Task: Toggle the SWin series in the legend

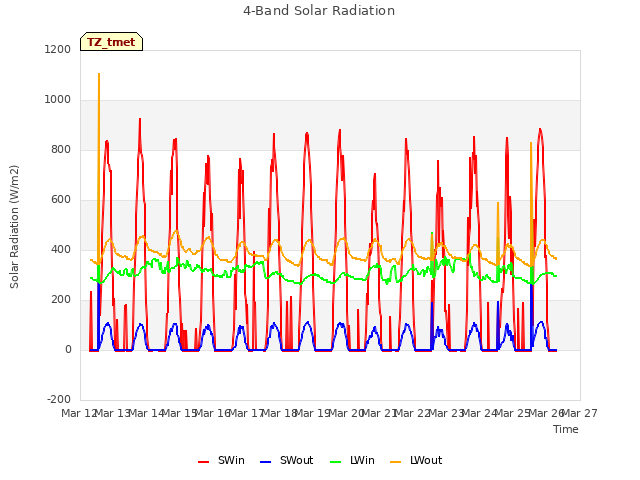Action: tap(221, 460)
